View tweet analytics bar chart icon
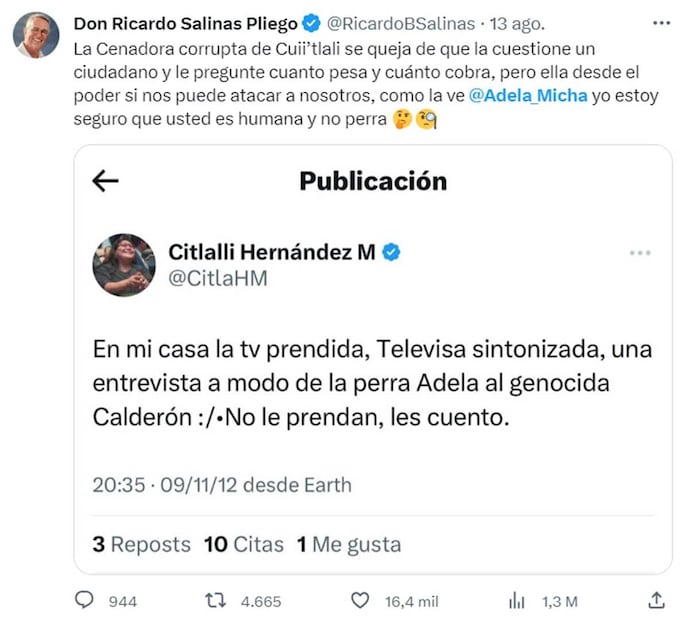Screen dimensions: 689x620 (517, 600)
